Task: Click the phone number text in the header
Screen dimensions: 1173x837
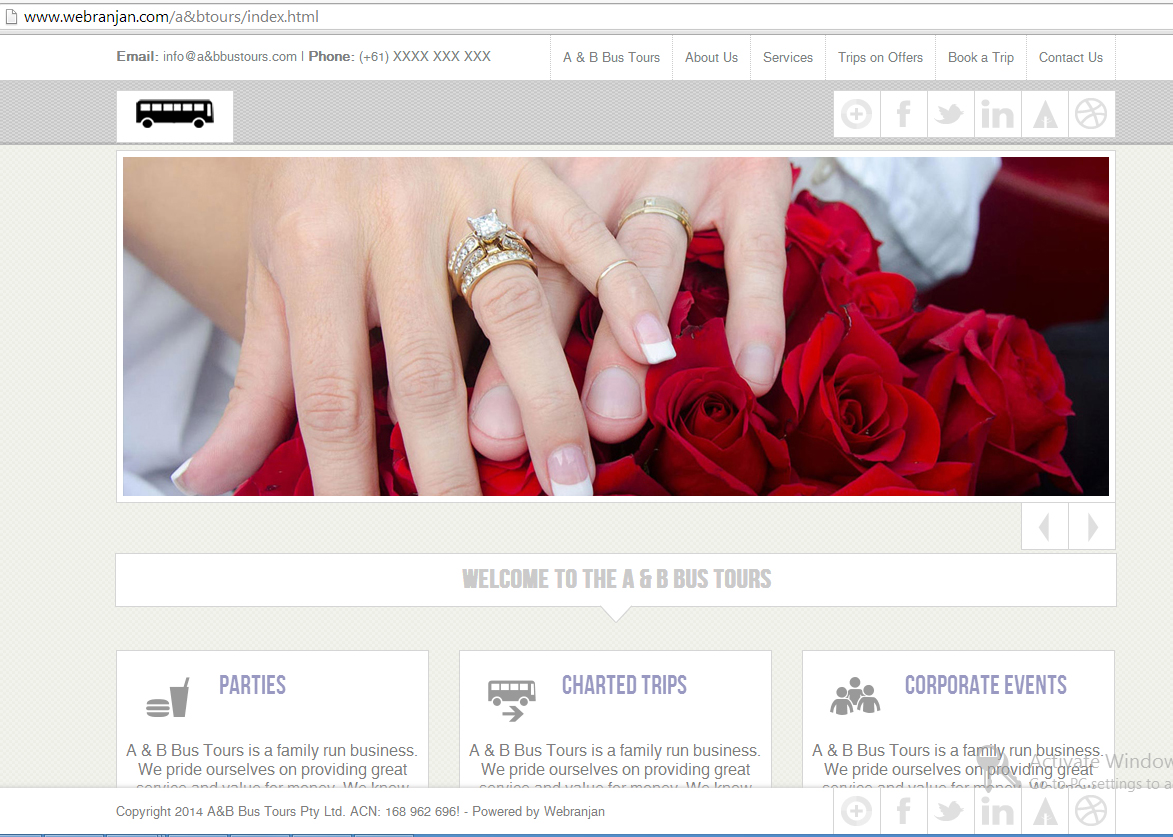Action: tap(425, 57)
